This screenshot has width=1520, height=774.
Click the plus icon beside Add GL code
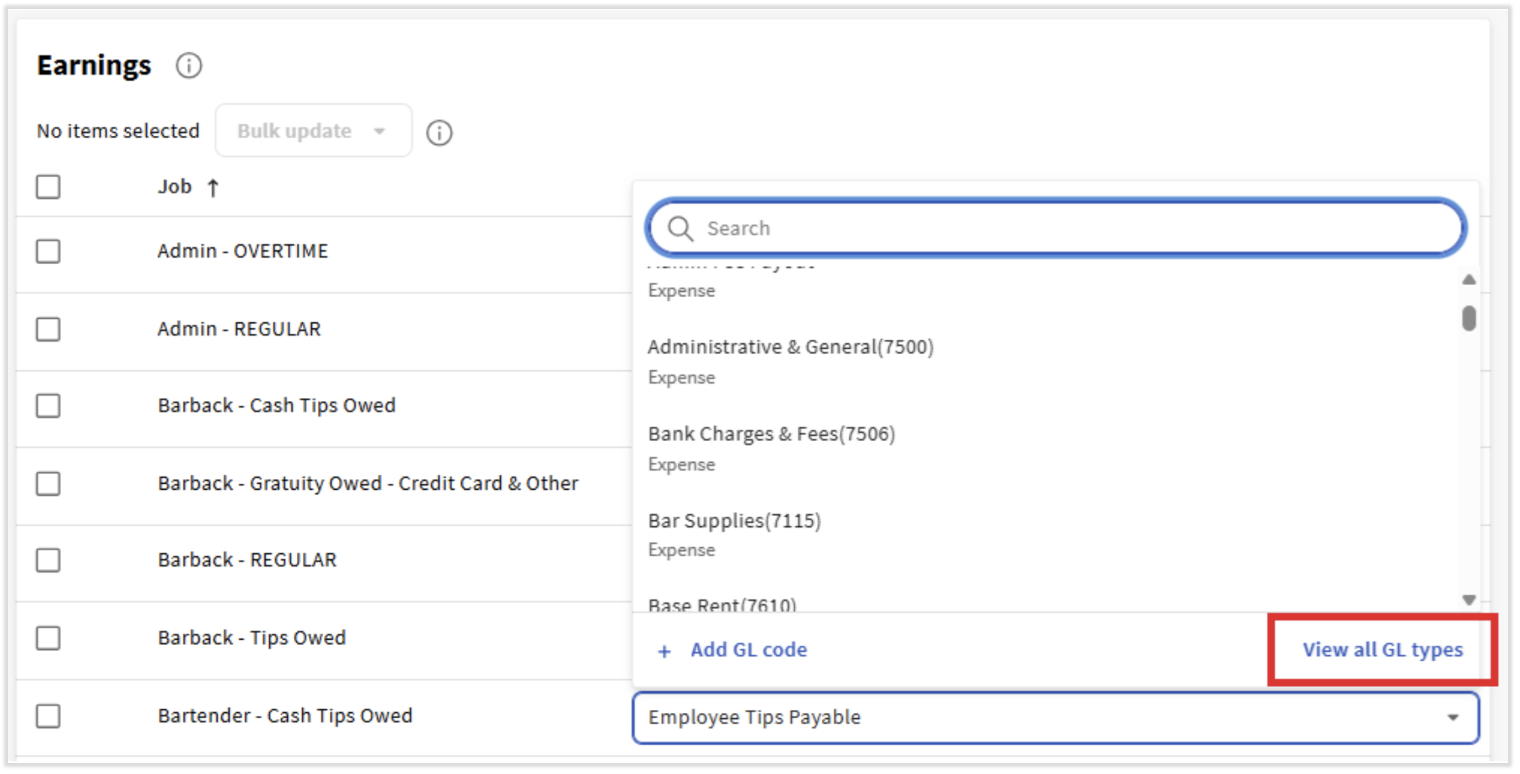[664, 651]
